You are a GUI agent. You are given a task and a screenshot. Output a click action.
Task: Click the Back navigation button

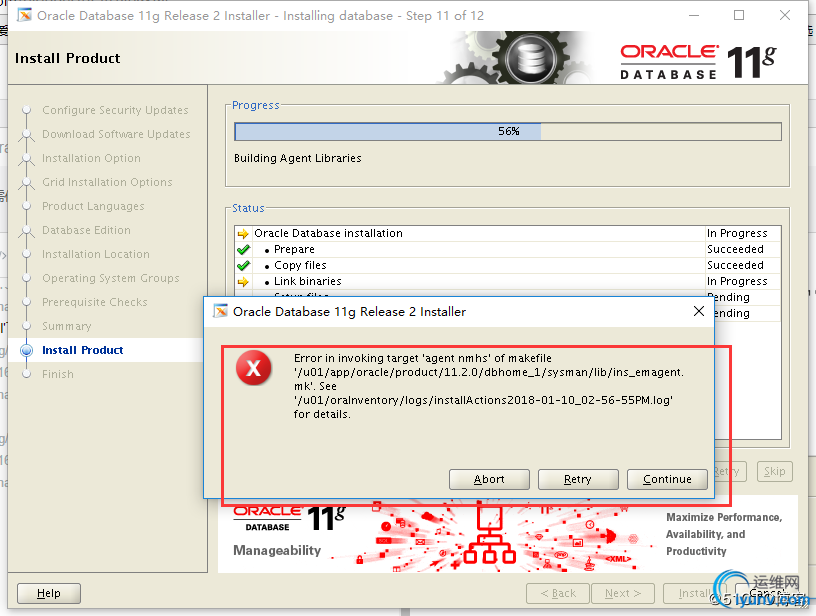coord(558,593)
